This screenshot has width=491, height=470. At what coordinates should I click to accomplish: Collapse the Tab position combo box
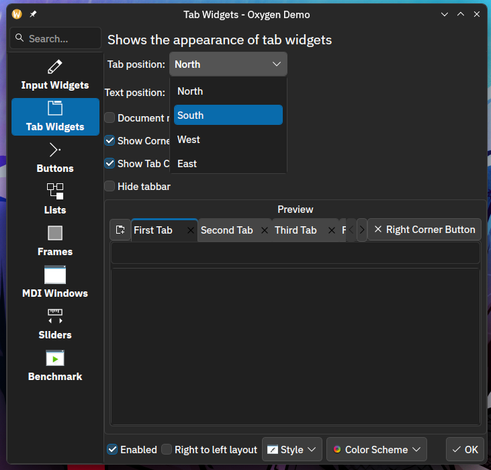[x=228, y=64]
